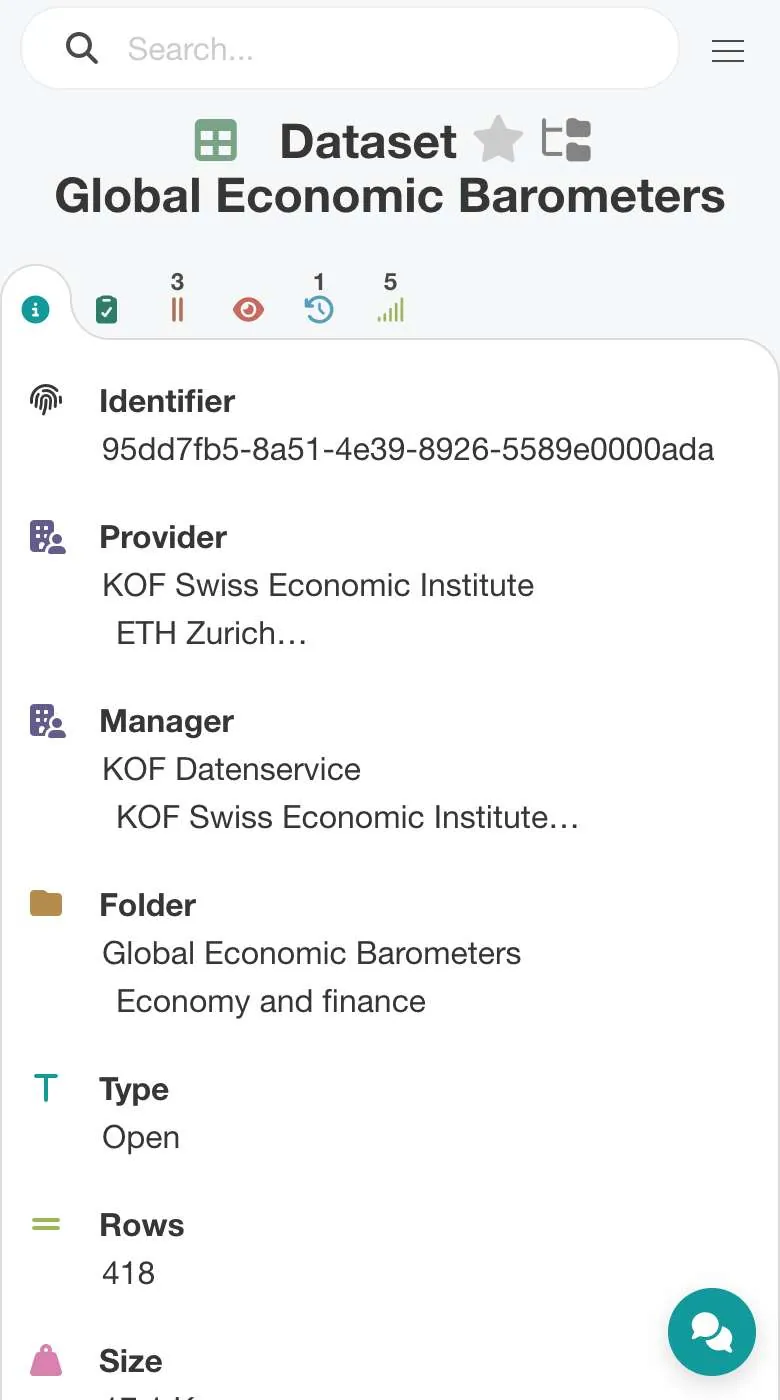Click the fingerprint Identifier icon
The width and height of the screenshot is (780, 1400).
(46, 401)
